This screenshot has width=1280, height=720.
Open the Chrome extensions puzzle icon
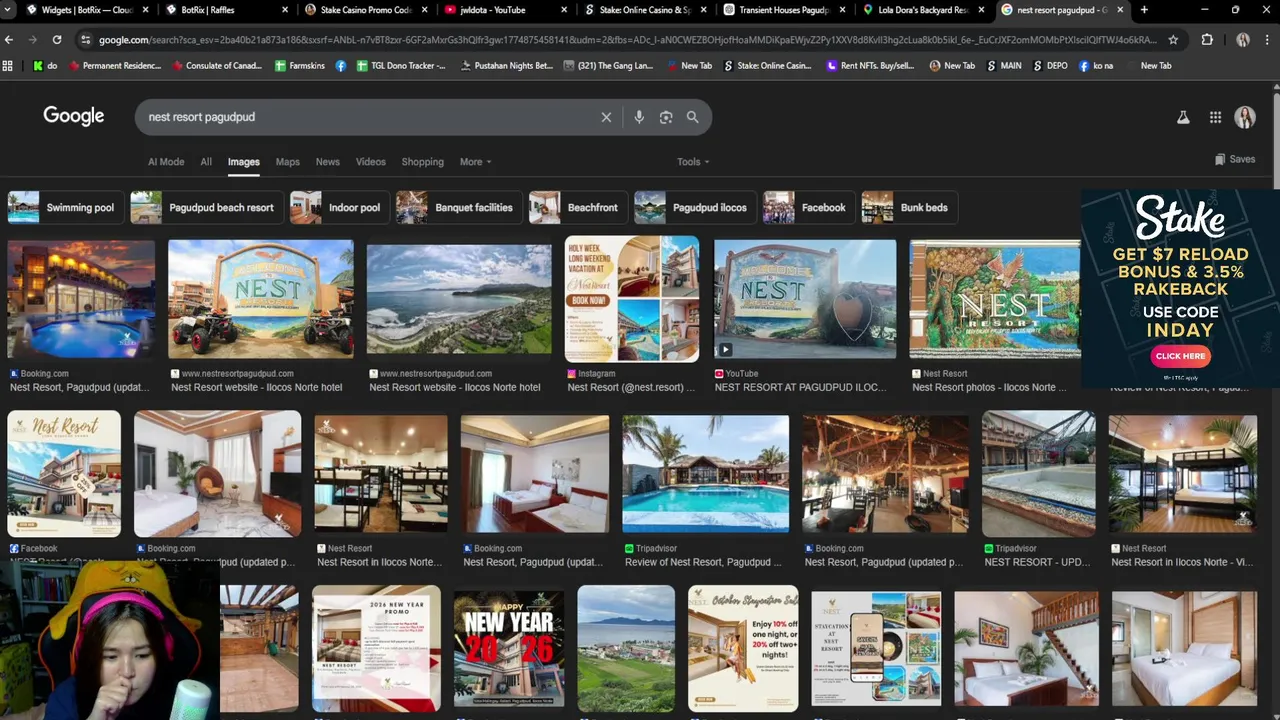[x=1207, y=40]
